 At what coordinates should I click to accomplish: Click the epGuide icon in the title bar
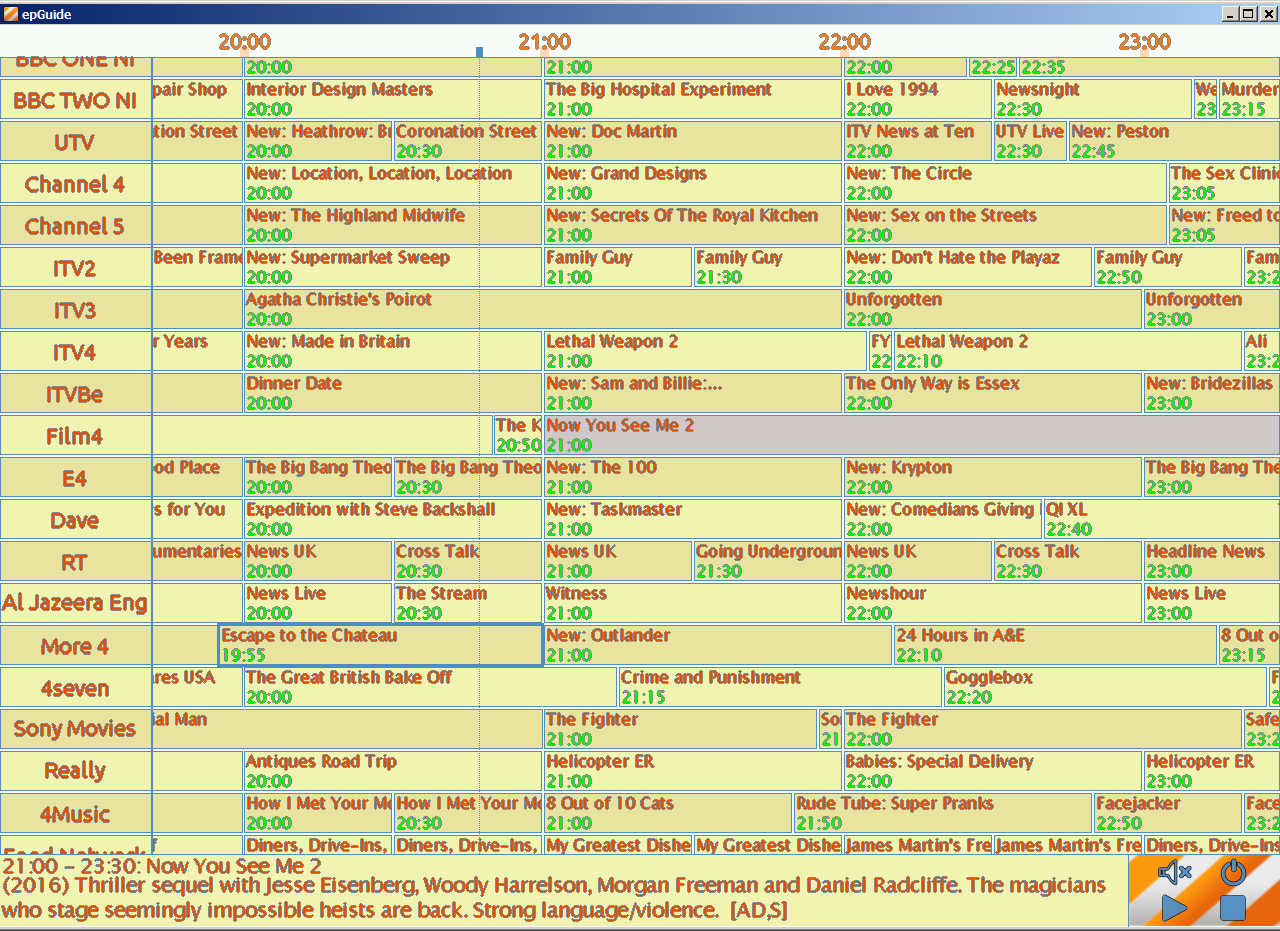coord(10,14)
